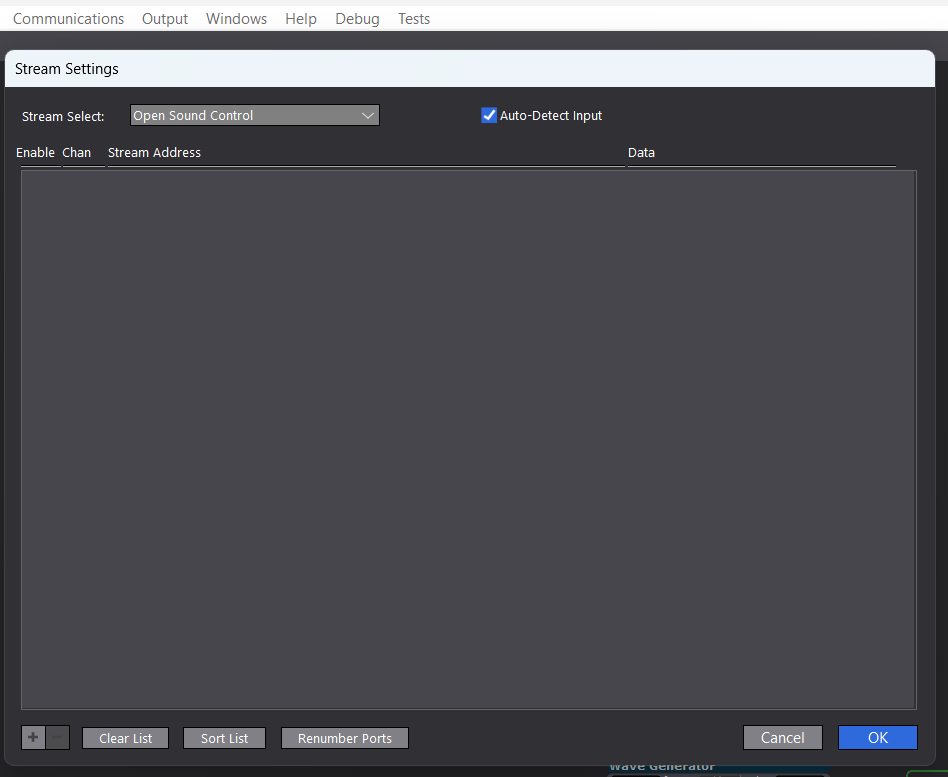Click the Data column header
948x777 pixels.
point(641,153)
